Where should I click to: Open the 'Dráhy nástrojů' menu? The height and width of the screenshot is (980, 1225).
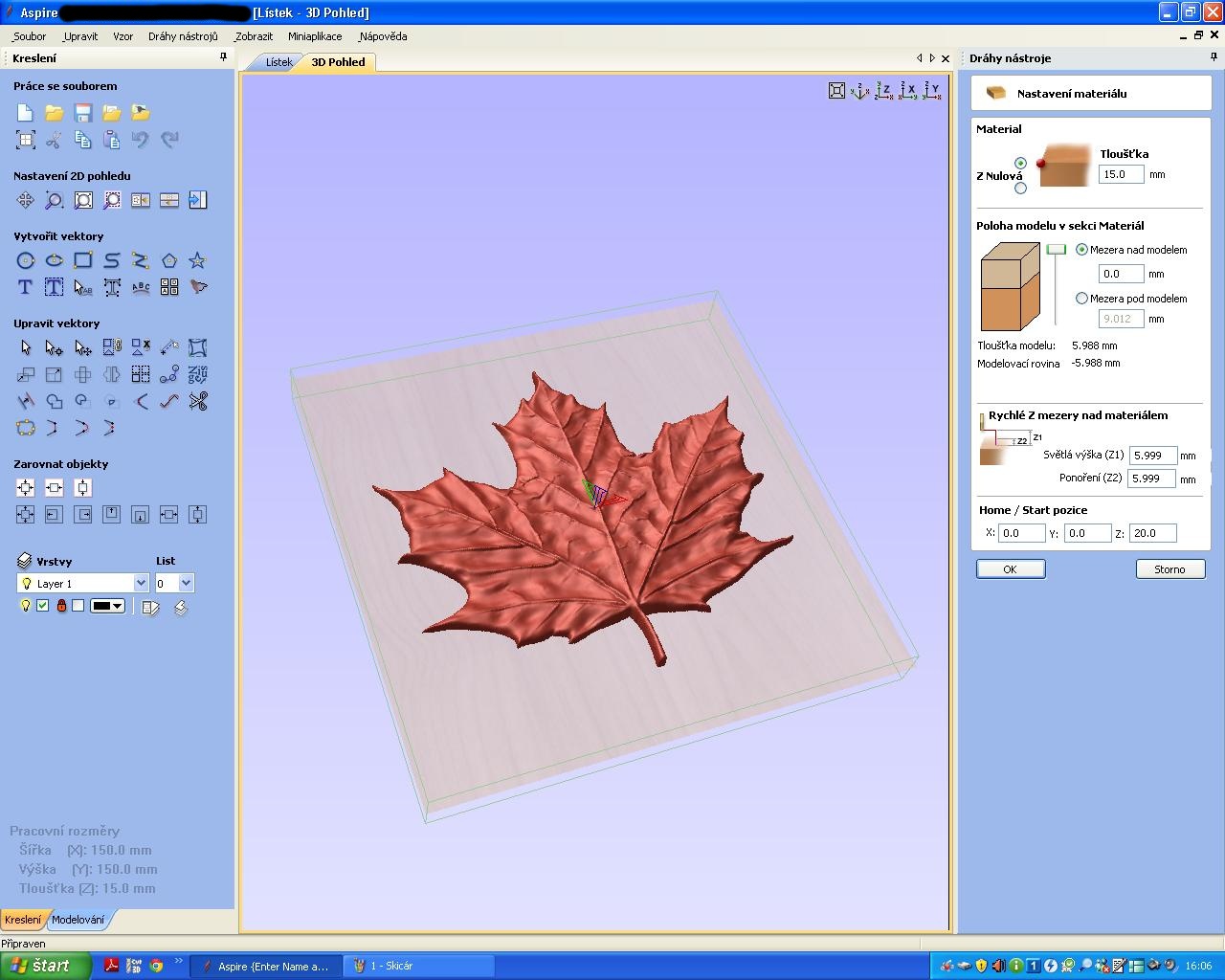[x=183, y=36]
